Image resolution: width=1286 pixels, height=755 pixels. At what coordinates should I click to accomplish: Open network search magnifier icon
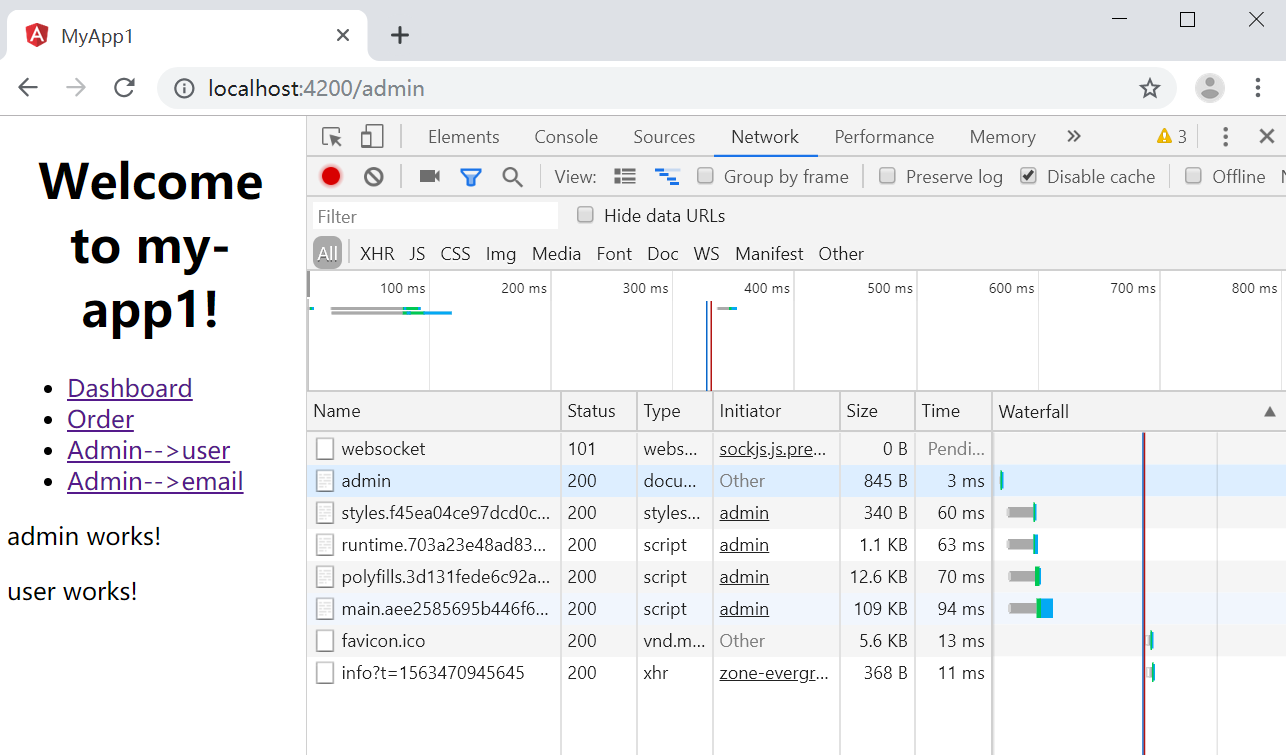point(513,177)
